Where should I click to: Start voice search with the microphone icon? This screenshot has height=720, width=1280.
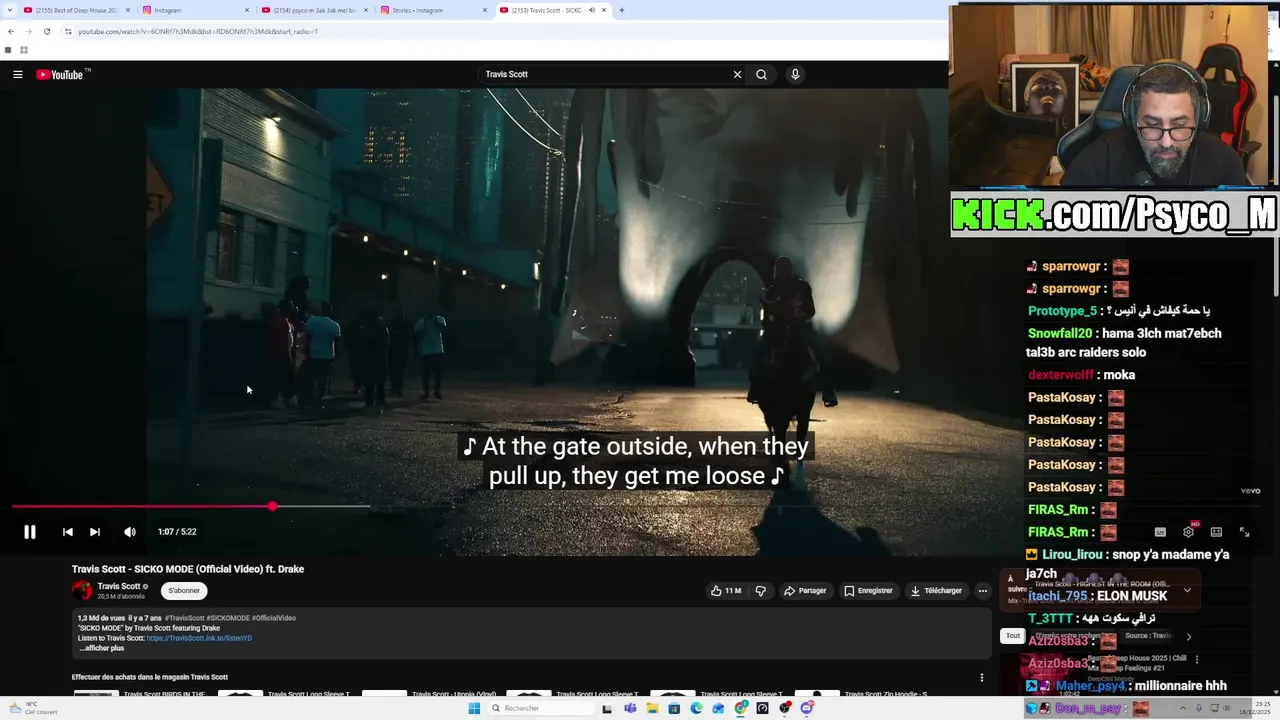(795, 74)
